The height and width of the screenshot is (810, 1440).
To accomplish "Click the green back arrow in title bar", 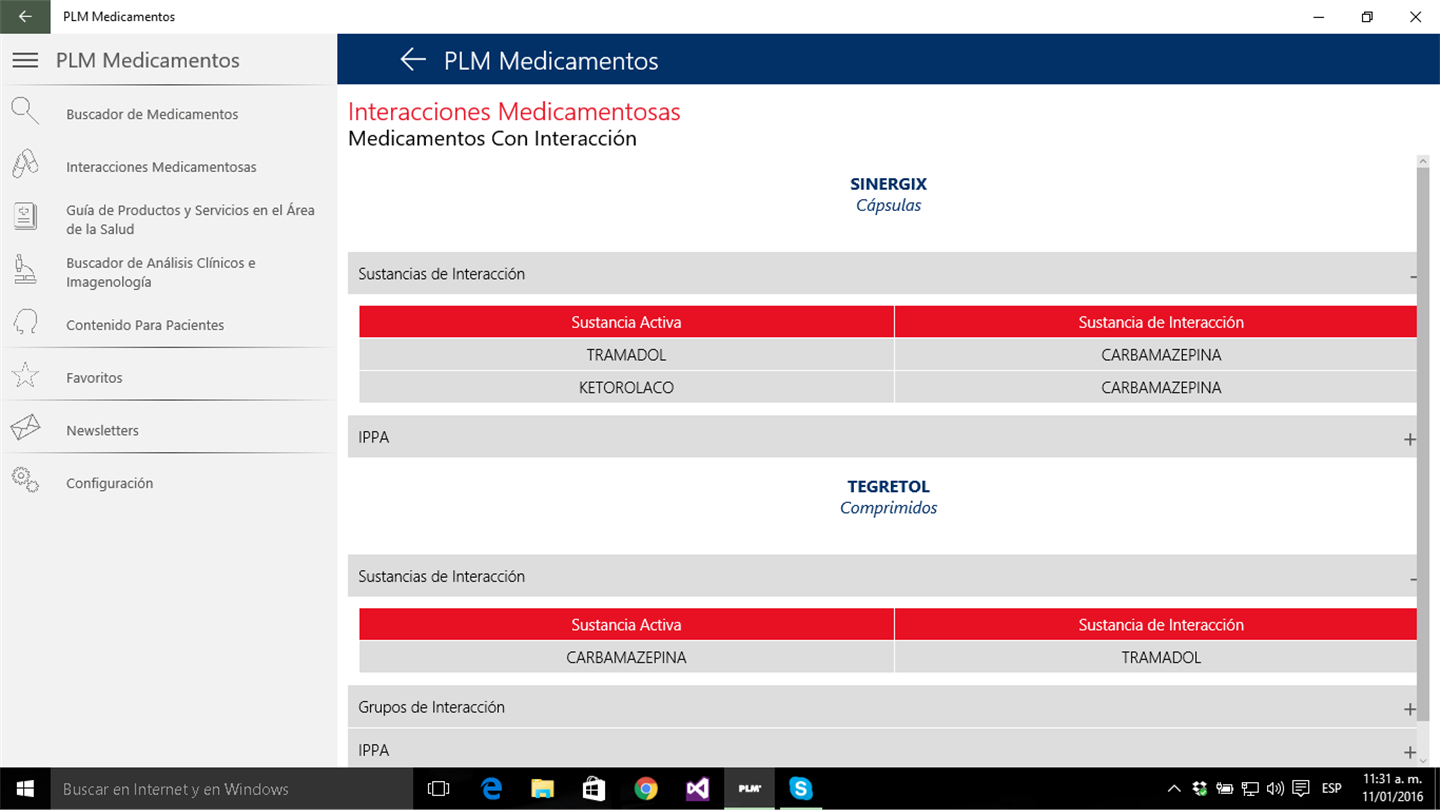I will click(25, 16).
